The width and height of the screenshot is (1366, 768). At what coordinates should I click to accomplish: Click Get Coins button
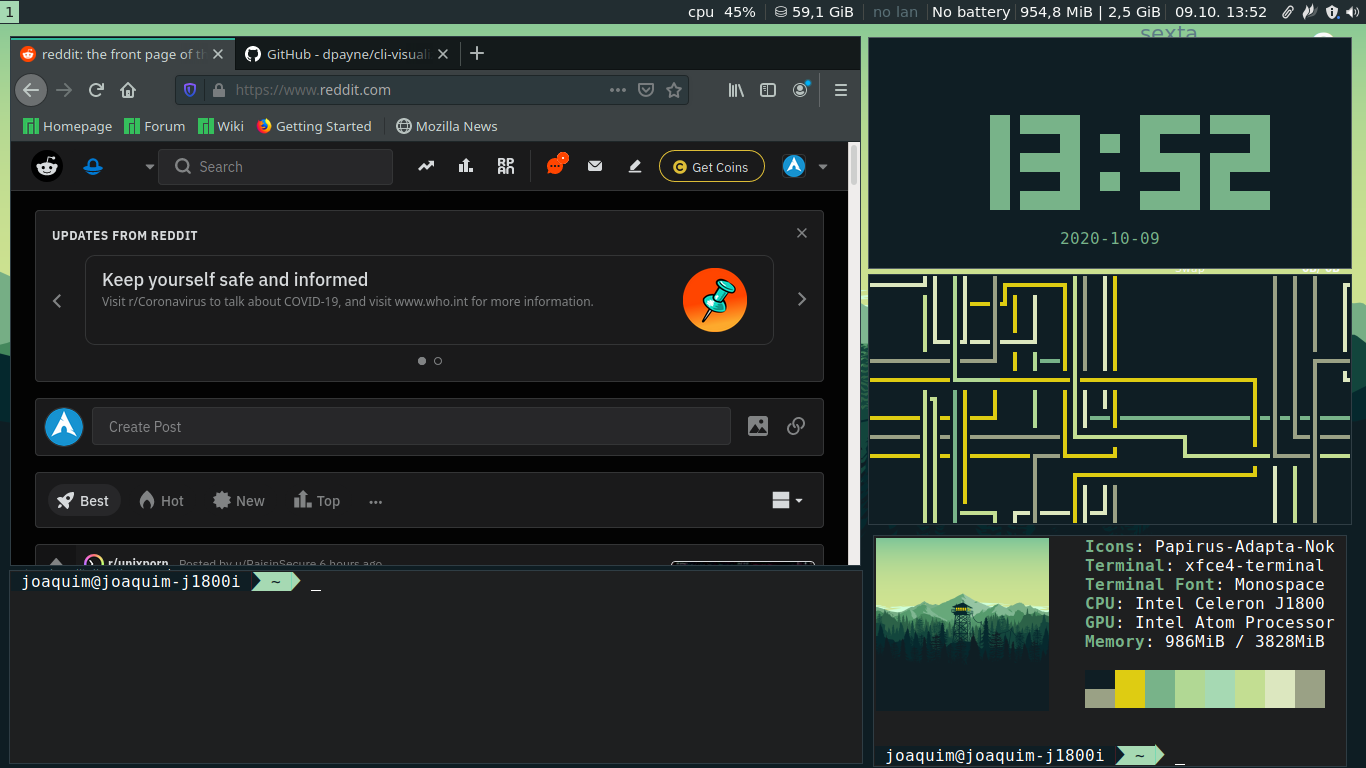coord(712,167)
